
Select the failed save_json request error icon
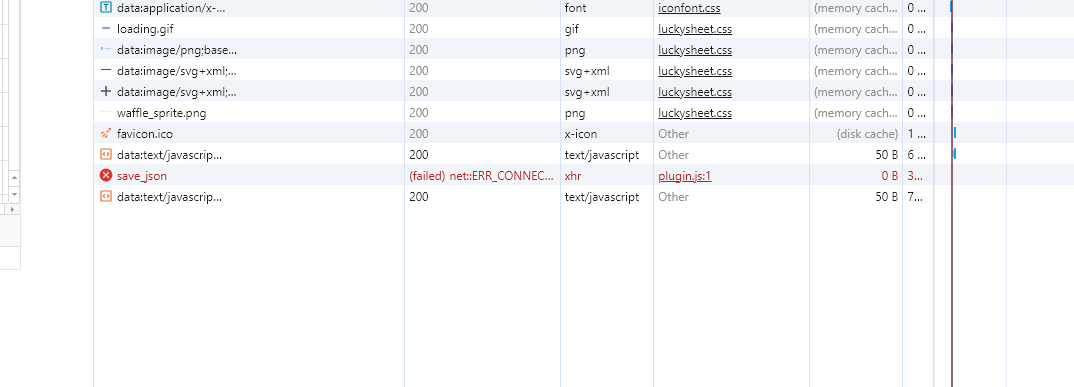click(105, 175)
